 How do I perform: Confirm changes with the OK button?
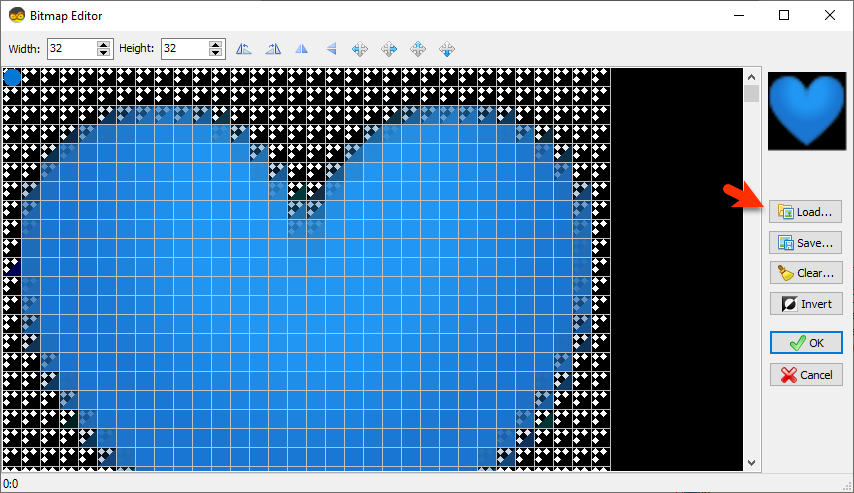806,343
